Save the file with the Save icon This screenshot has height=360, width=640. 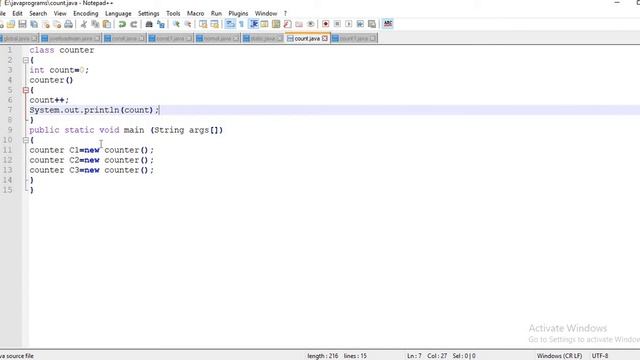22,24
